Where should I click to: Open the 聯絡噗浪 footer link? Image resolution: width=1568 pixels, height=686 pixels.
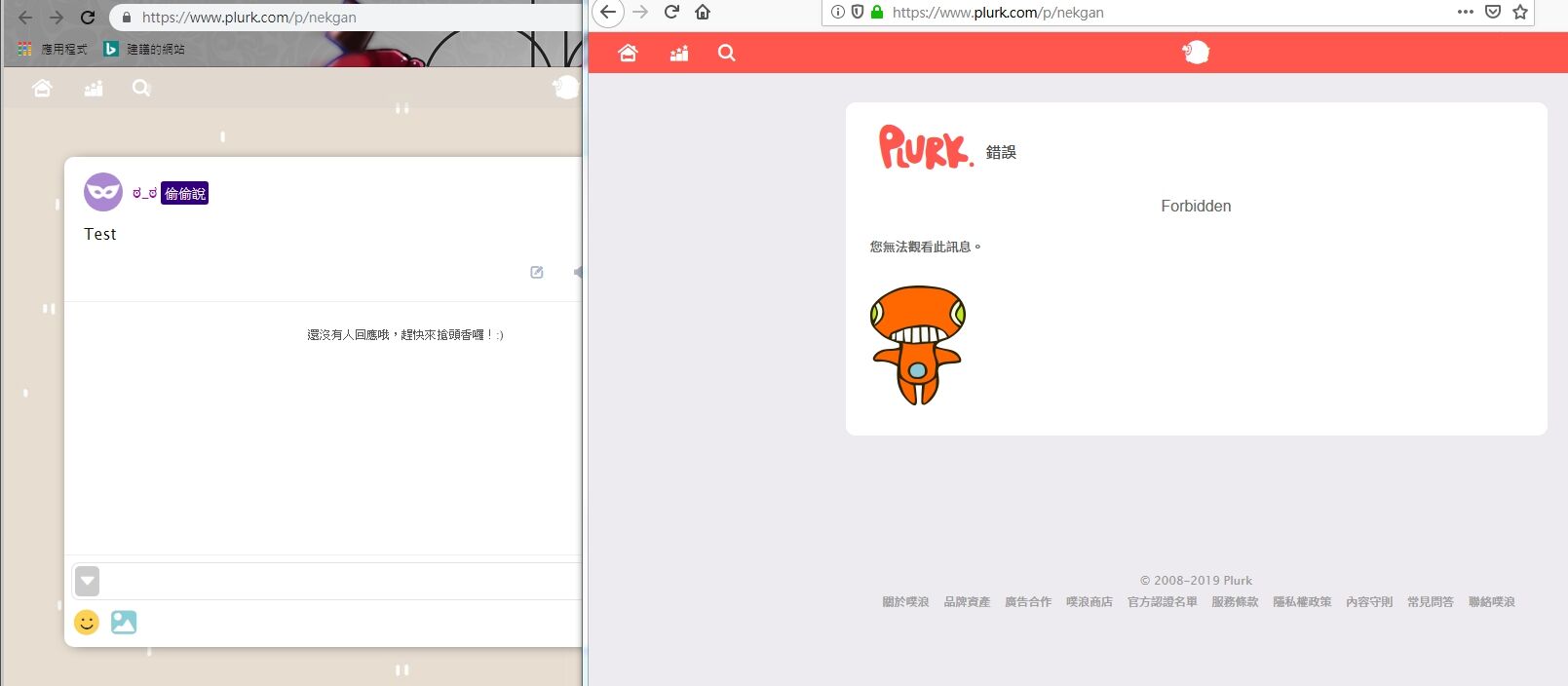click(x=1492, y=602)
